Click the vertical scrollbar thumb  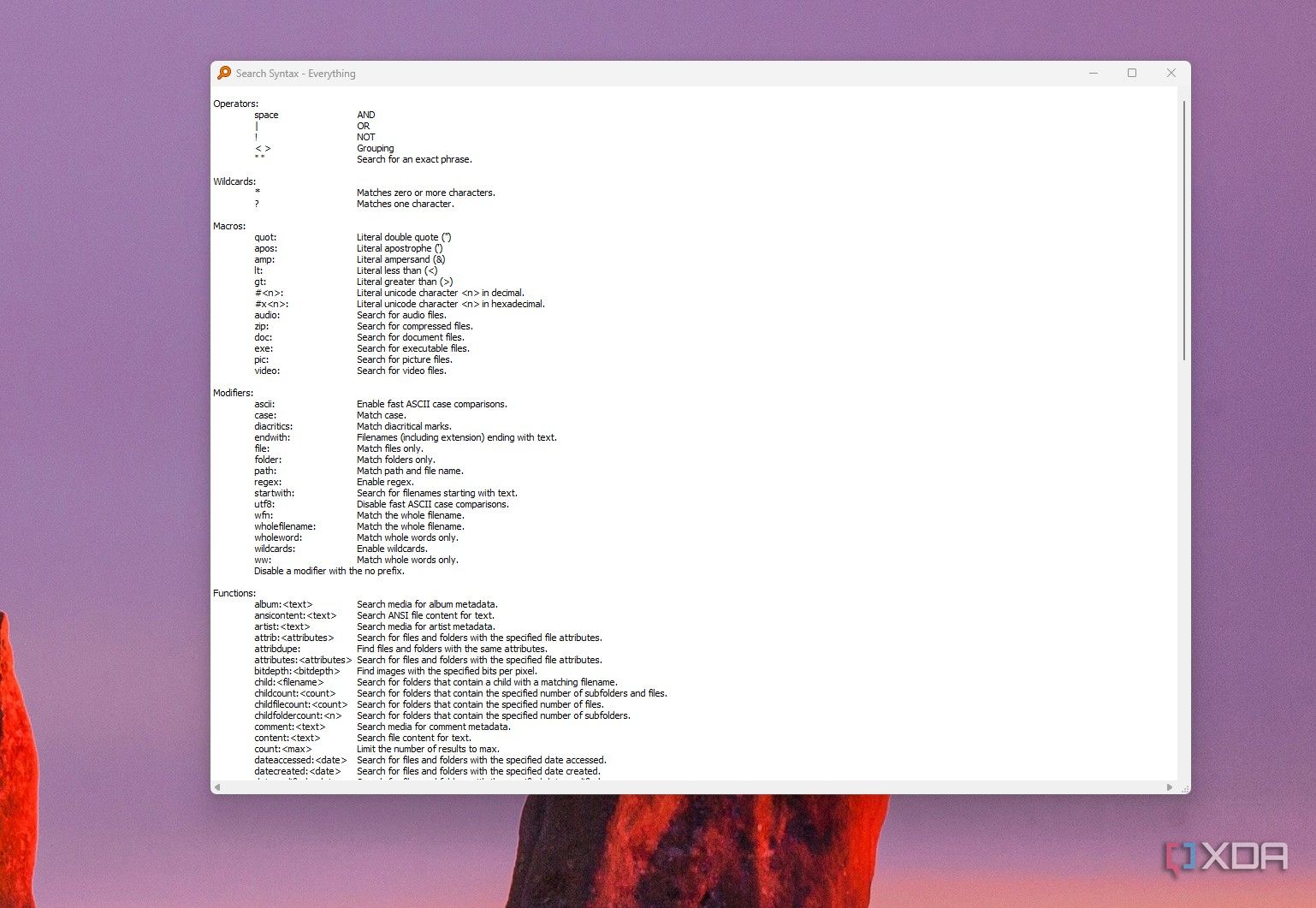tap(1184, 229)
